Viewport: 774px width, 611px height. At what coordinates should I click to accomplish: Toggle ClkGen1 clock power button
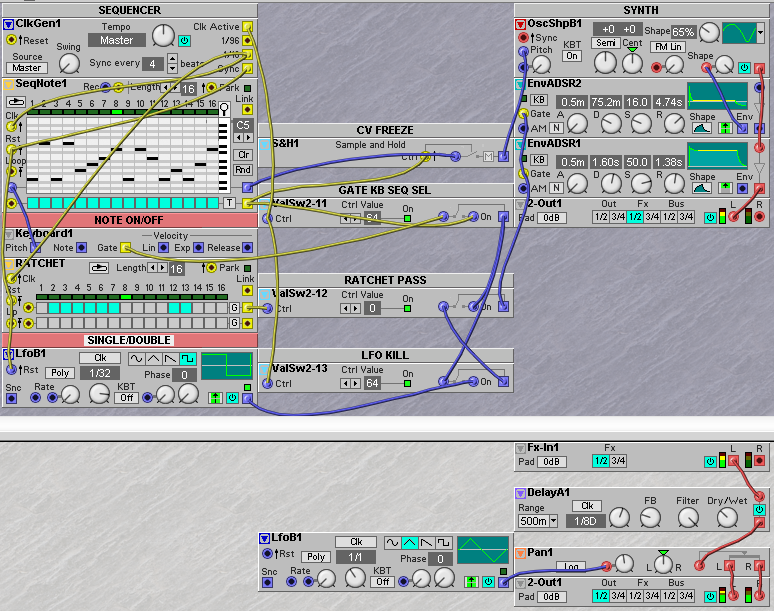[x=184, y=41]
